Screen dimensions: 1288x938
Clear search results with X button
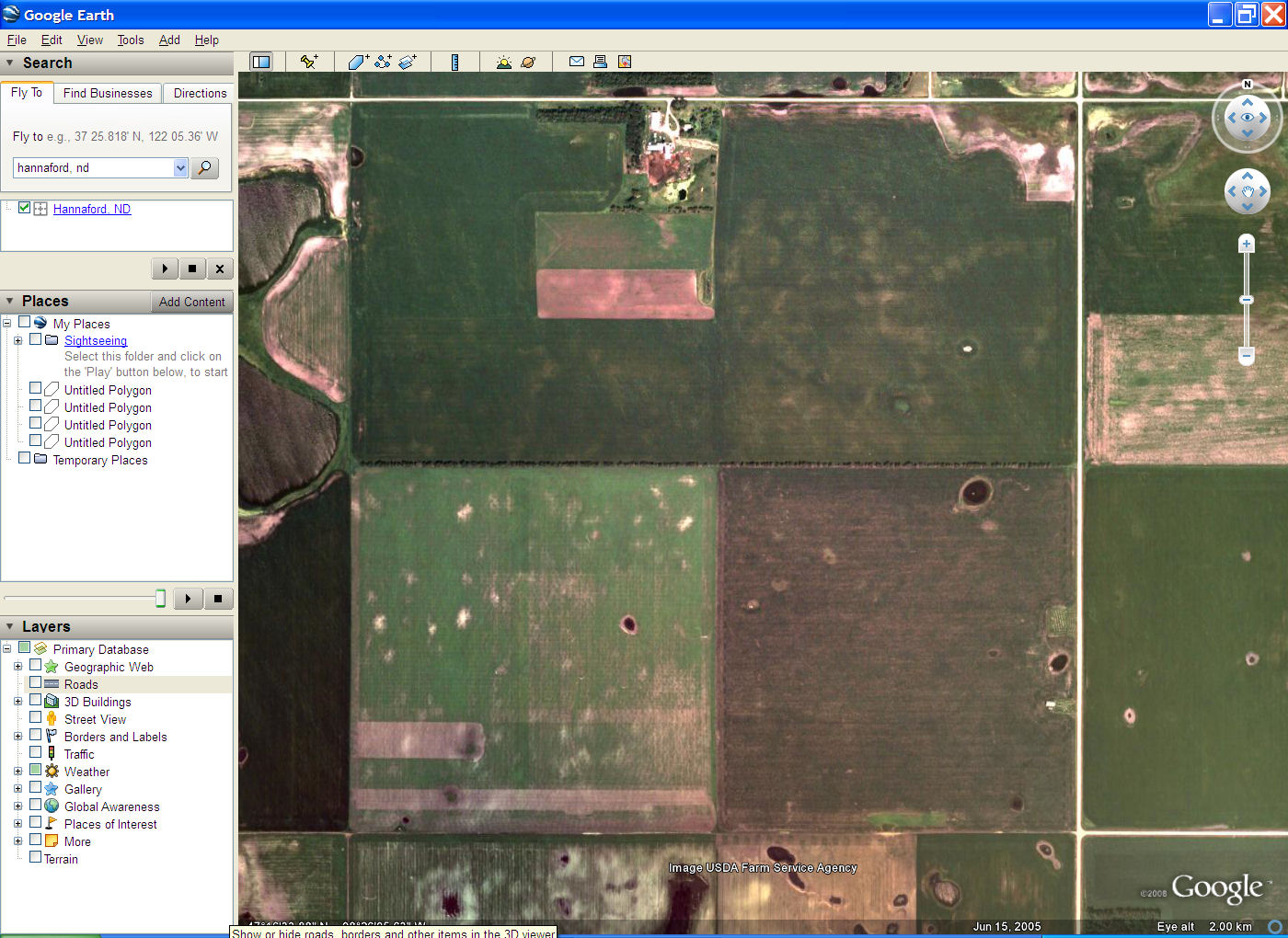219,269
